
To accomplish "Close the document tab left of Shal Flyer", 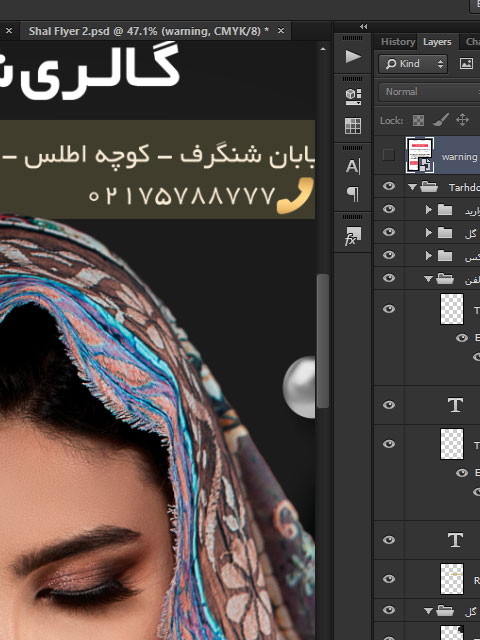I will (x=9, y=31).
